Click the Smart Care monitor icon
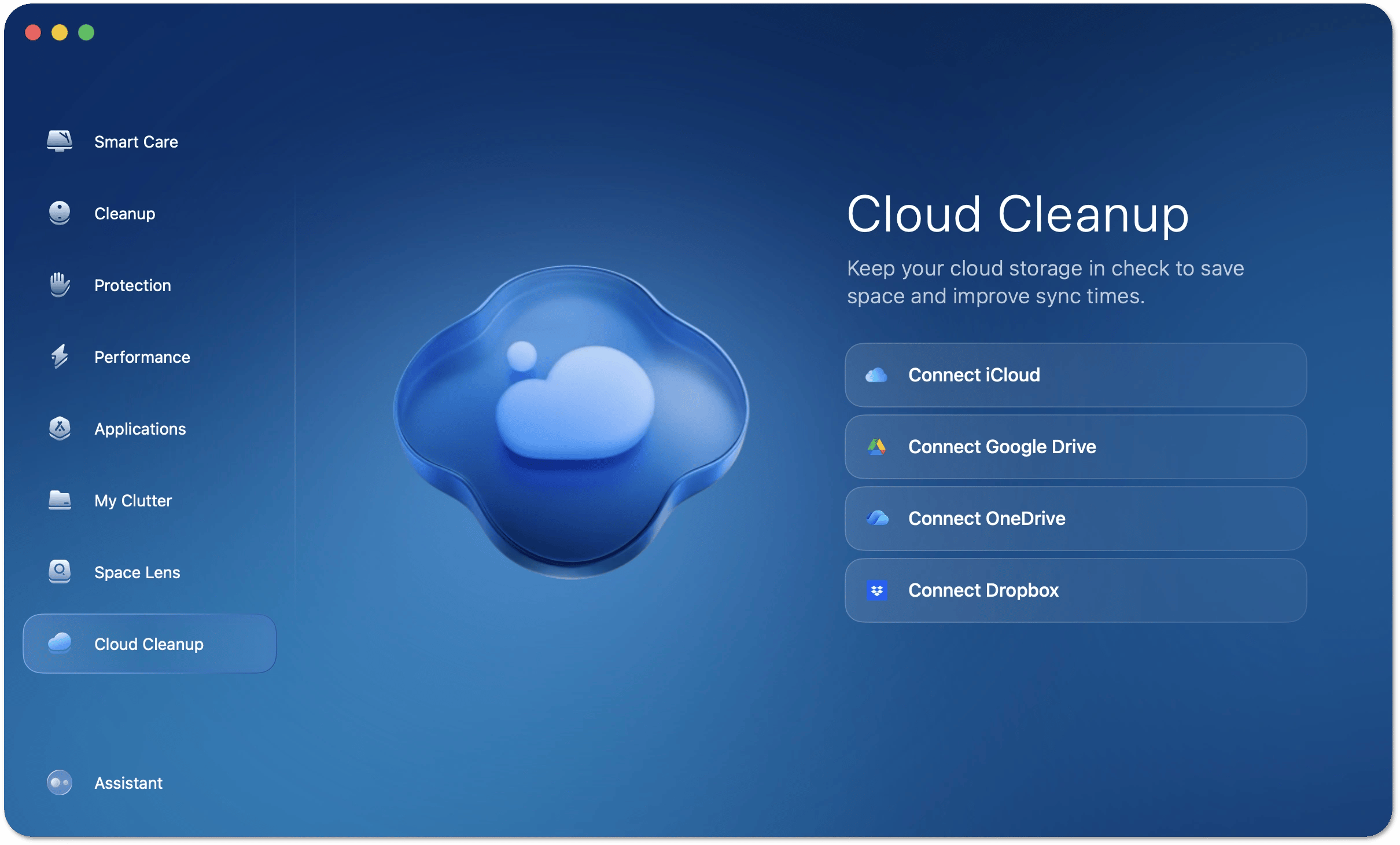Screen dimensions: 1400x845 tap(60, 141)
